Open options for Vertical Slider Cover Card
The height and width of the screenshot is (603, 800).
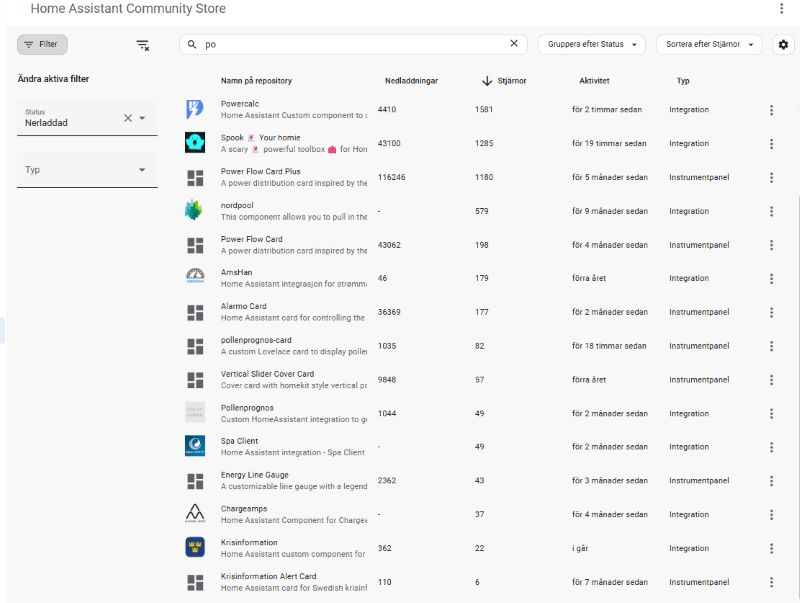coord(771,380)
